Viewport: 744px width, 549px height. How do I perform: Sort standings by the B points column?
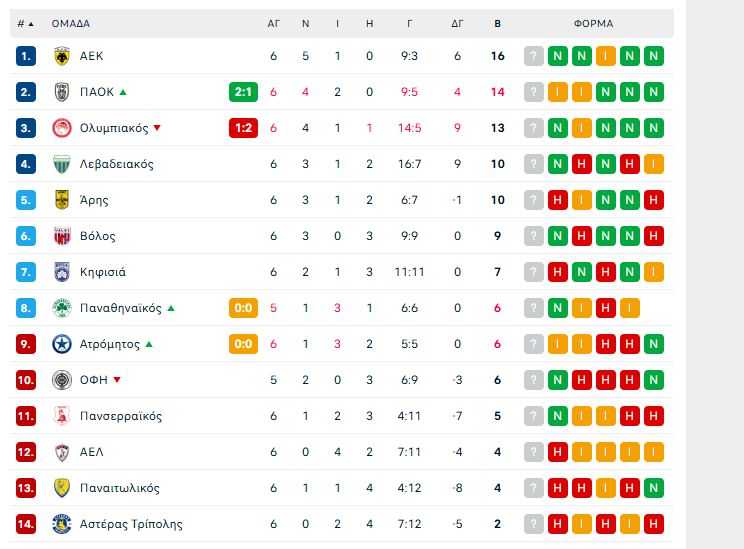click(498, 23)
